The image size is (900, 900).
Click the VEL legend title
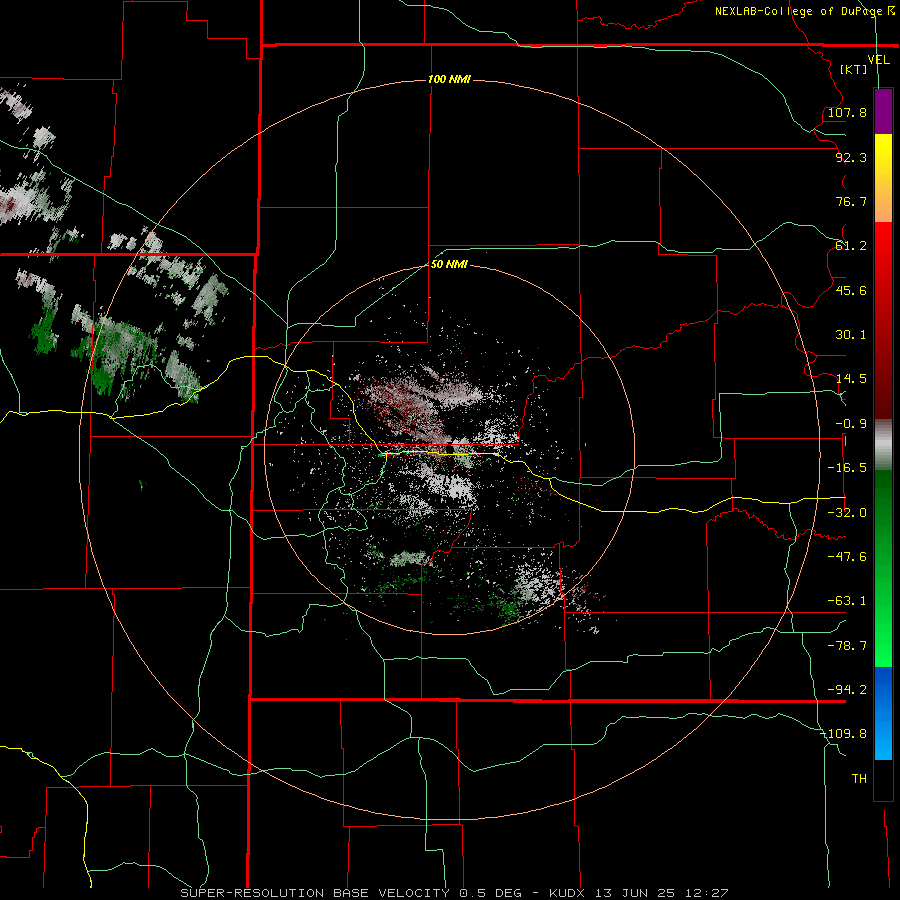pos(878,60)
